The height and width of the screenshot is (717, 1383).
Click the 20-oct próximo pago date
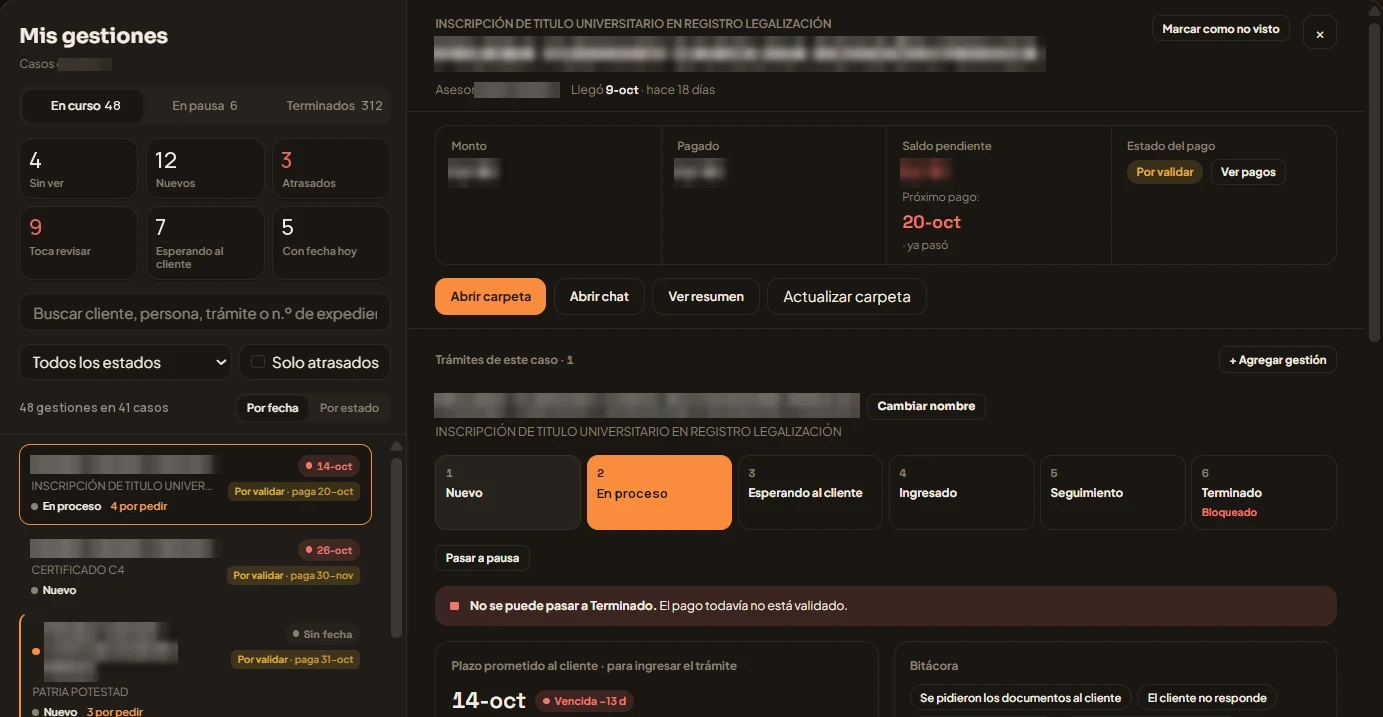coord(931,222)
